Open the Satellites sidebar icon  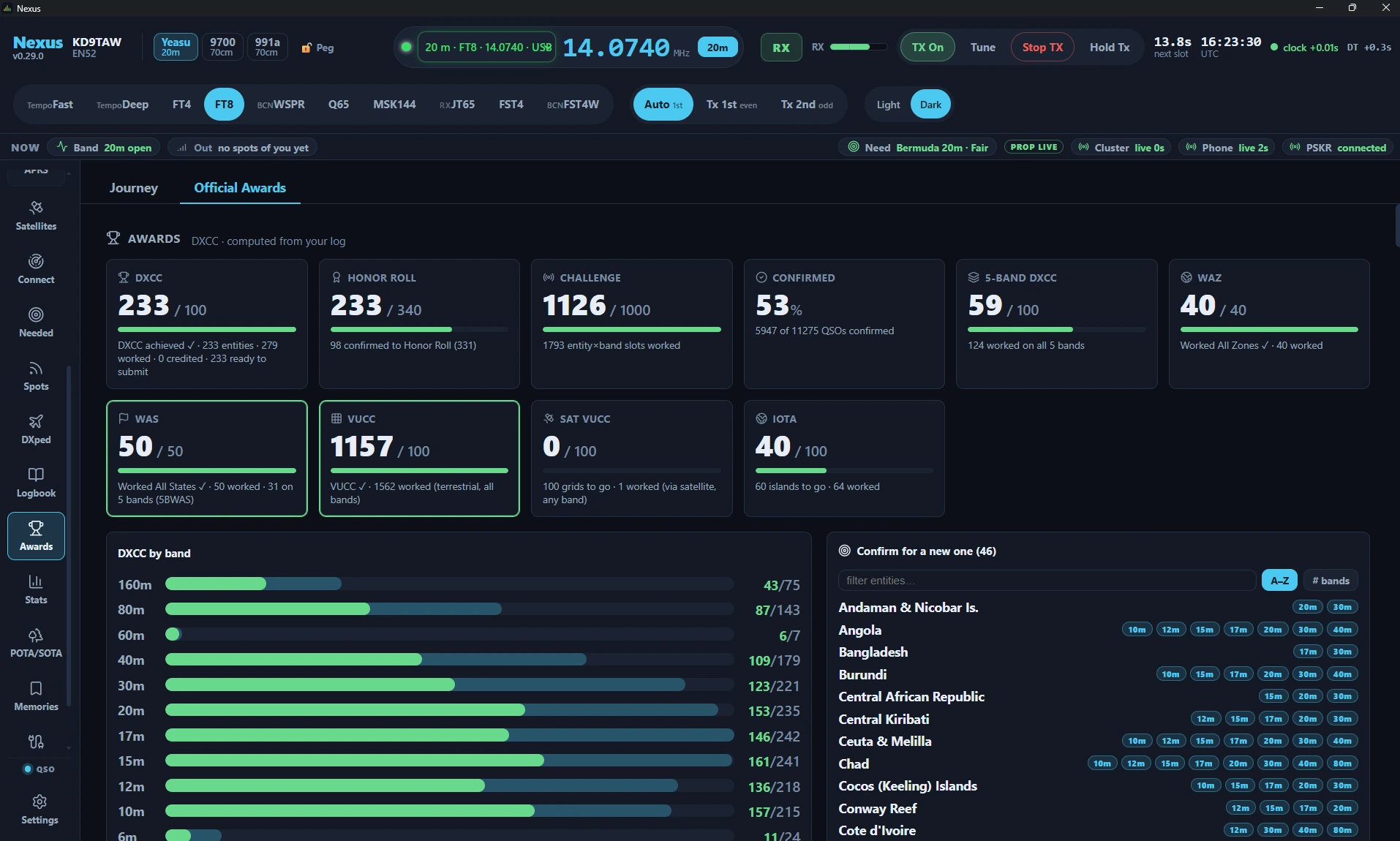point(36,216)
